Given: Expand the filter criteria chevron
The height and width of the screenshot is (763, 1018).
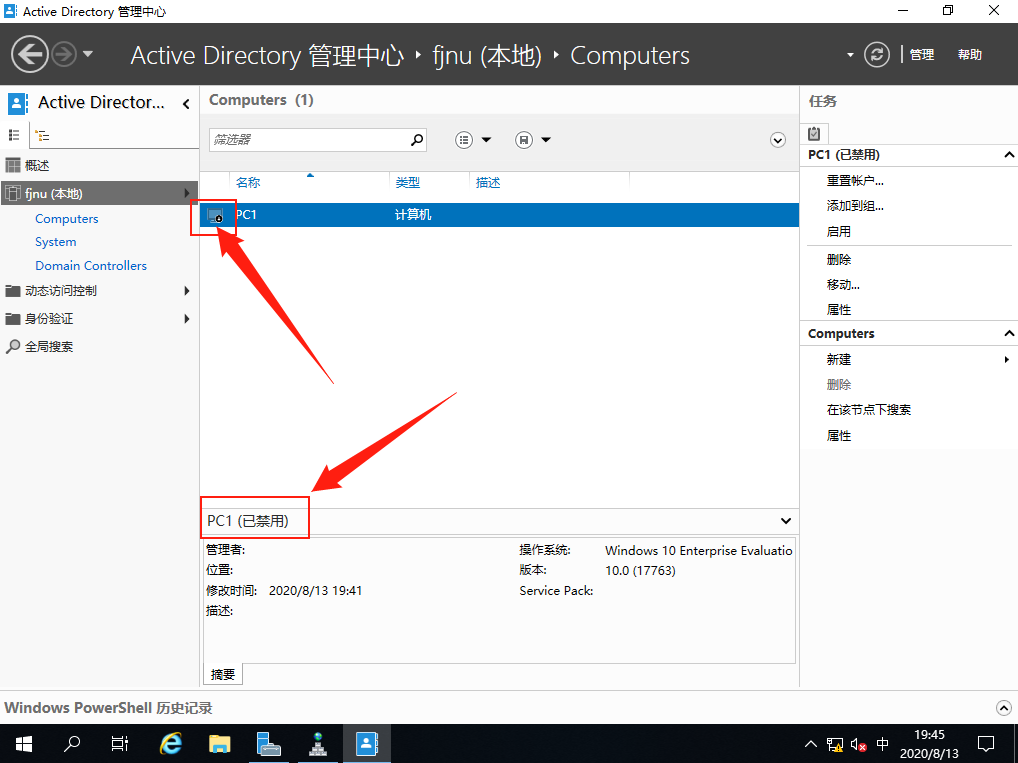Looking at the screenshot, I should point(778,140).
